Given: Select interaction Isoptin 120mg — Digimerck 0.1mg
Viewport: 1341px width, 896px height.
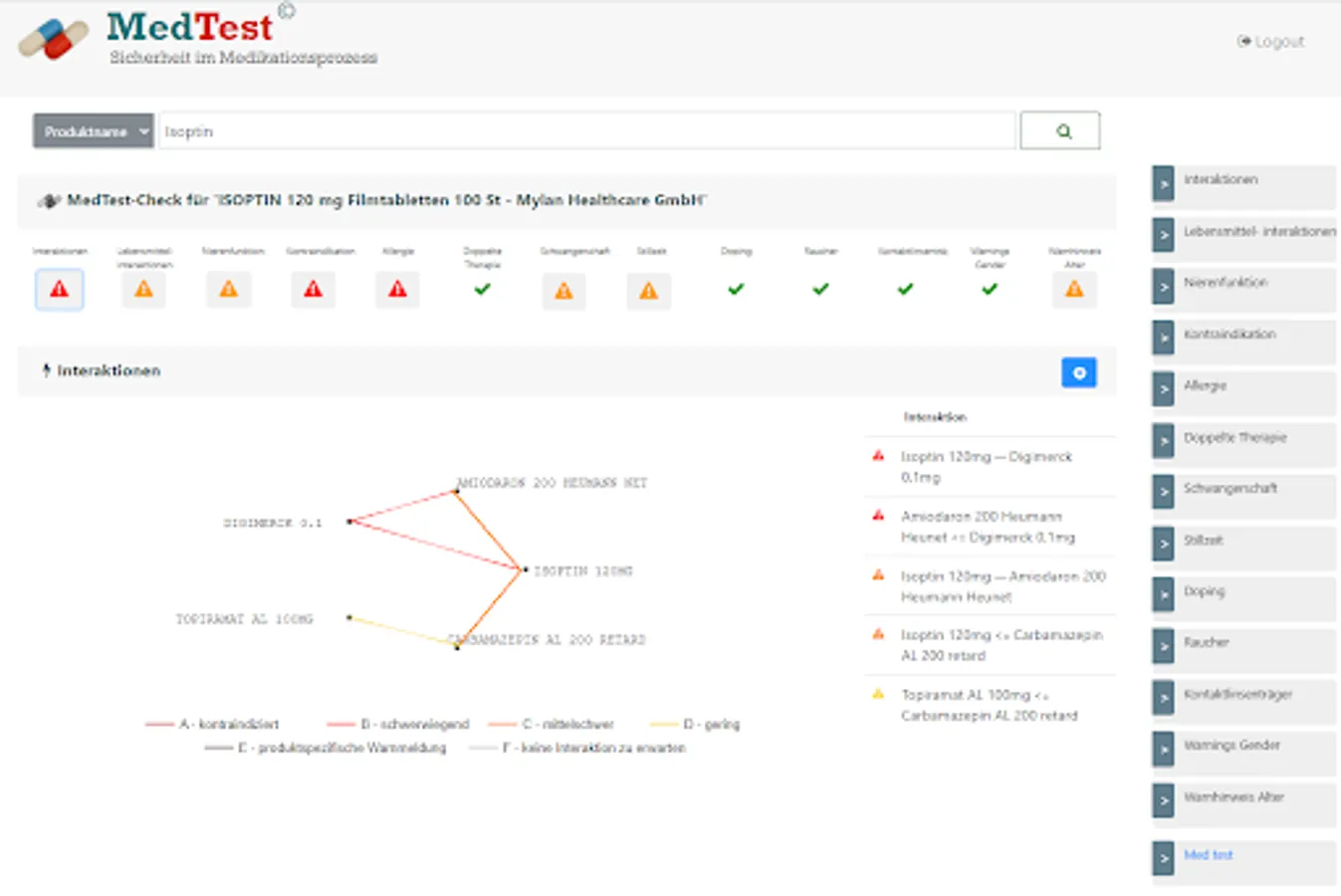Looking at the screenshot, I should click(x=990, y=467).
